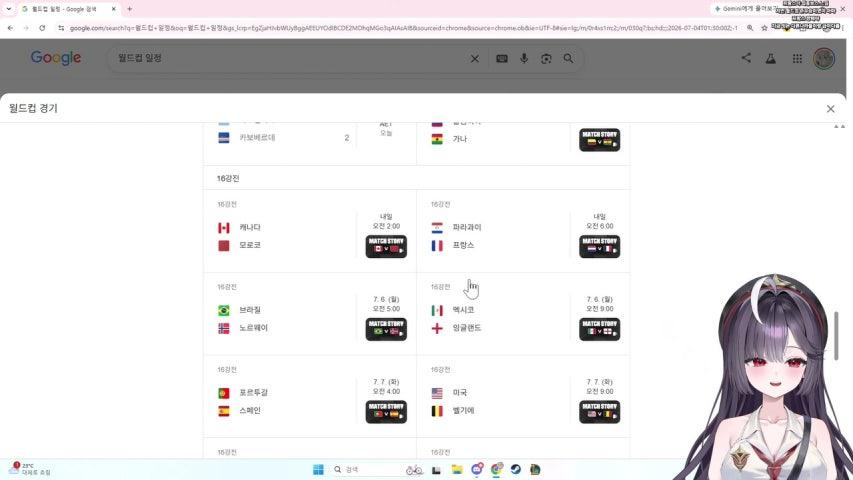Click the magnifier search submit icon
The image size is (853, 480).
(x=568, y=58)
